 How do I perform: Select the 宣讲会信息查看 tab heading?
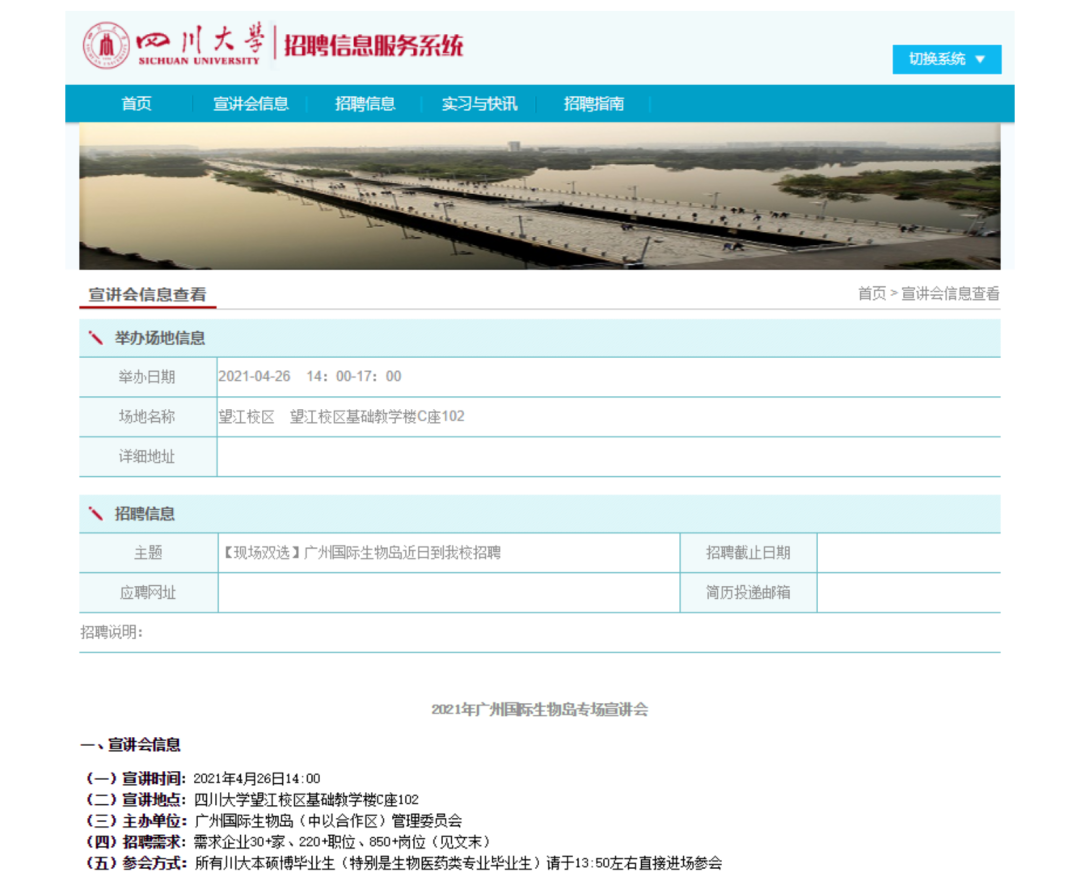point(147,295)
